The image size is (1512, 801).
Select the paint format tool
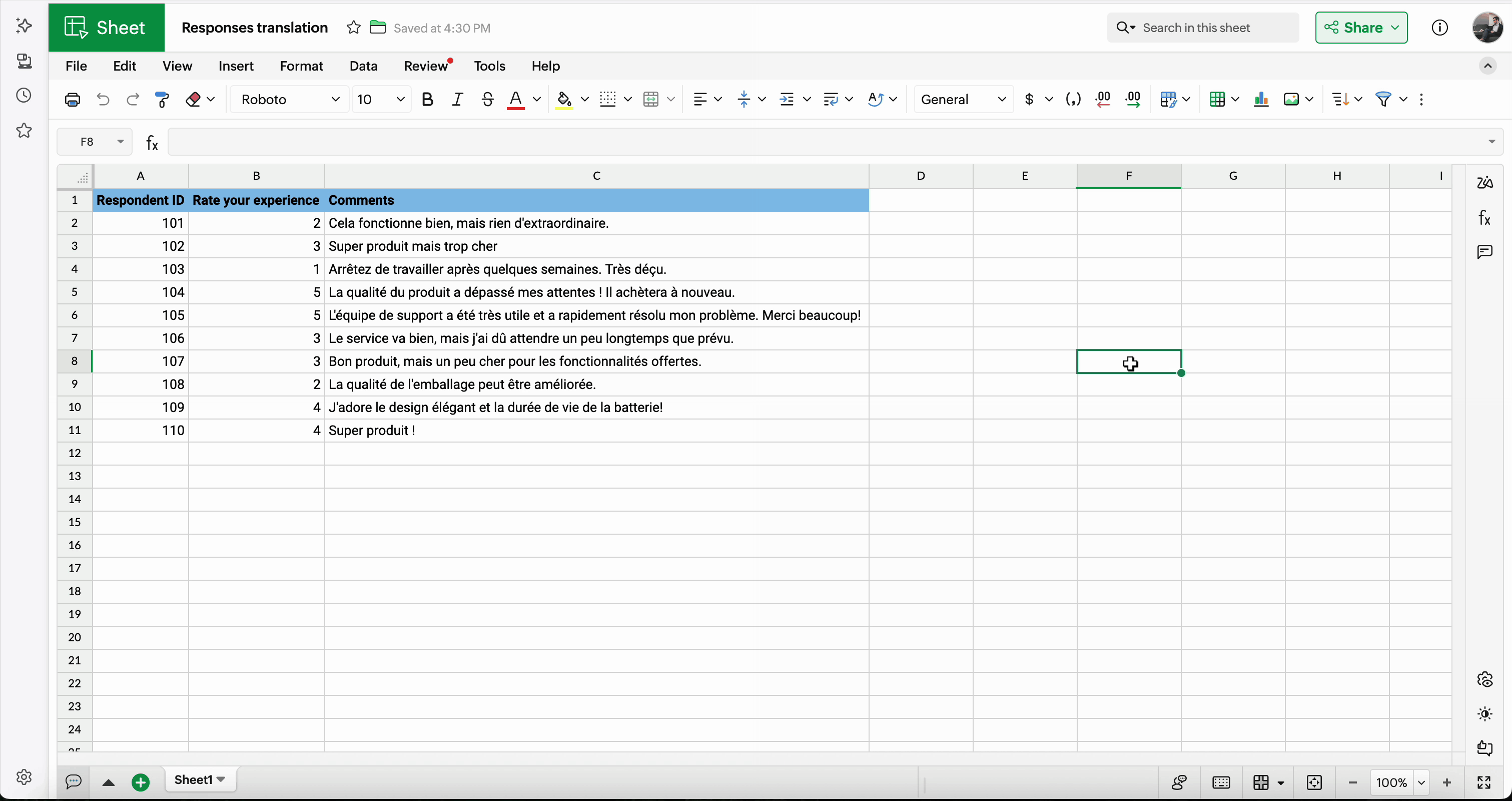tap(162, 99)
